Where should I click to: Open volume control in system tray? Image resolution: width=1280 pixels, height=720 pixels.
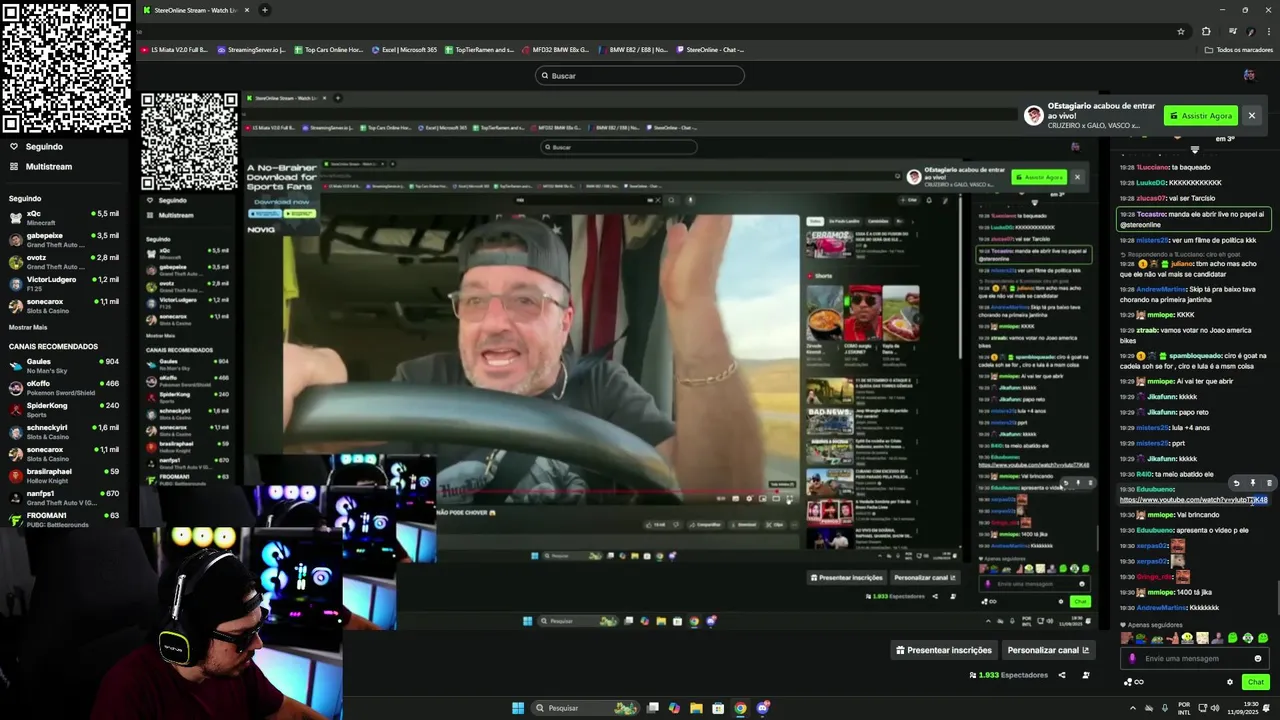(x=1215, y=708)
